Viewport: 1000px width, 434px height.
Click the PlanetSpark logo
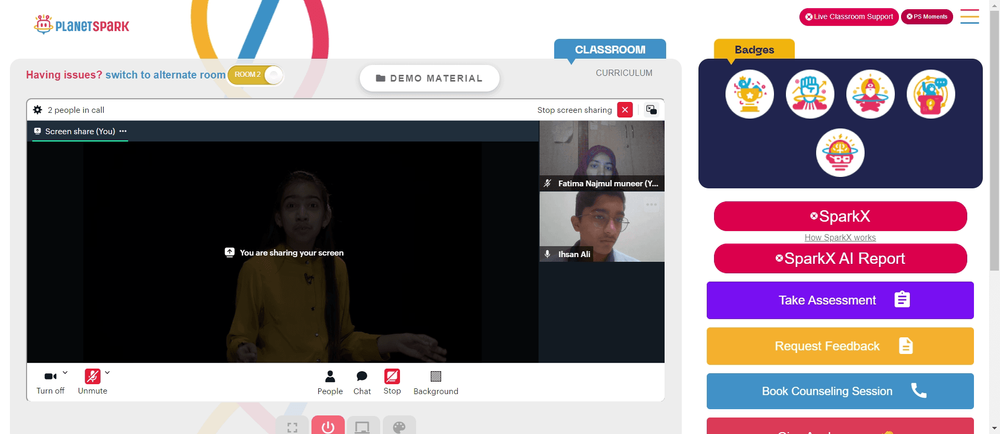[81, 25]
